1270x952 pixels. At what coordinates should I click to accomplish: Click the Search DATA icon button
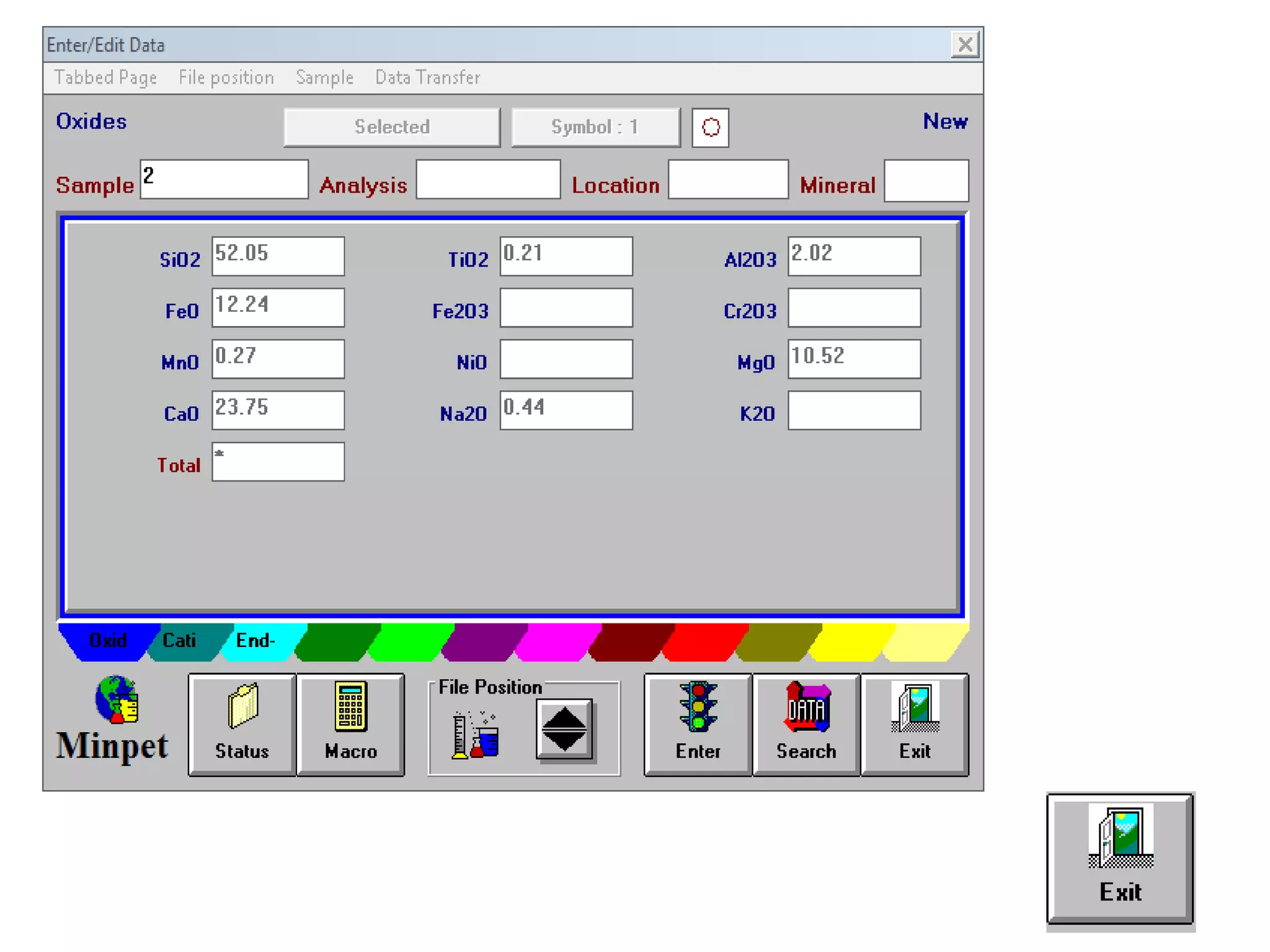[806, 724]
